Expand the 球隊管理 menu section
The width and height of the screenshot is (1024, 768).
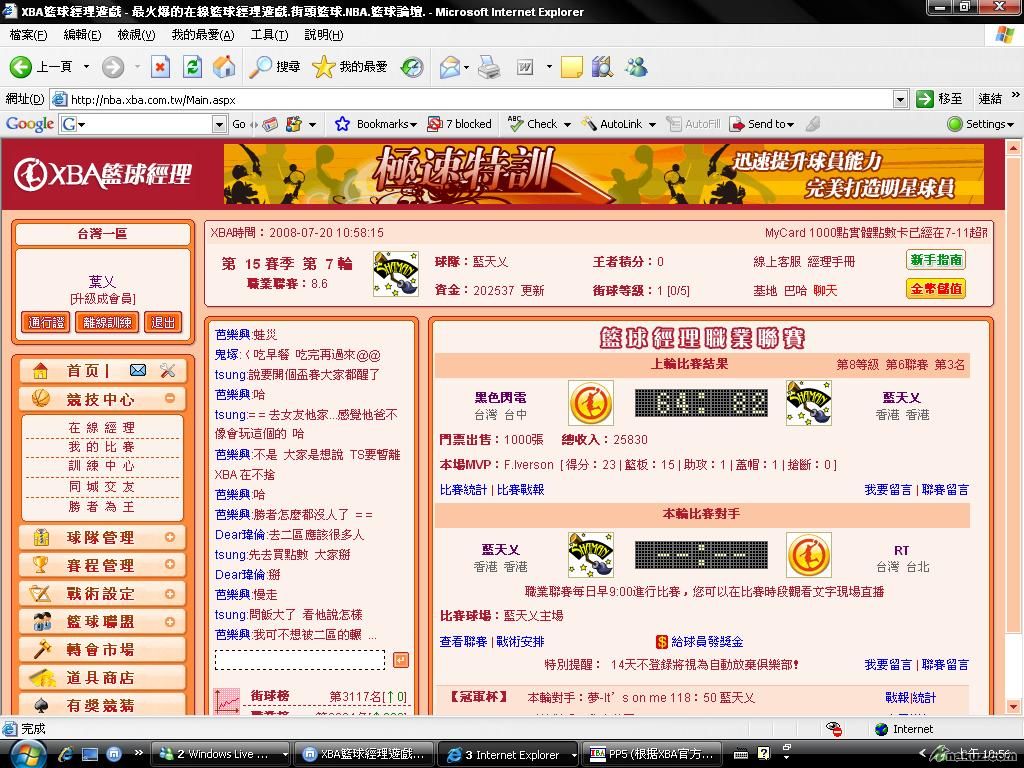[170, 537]
